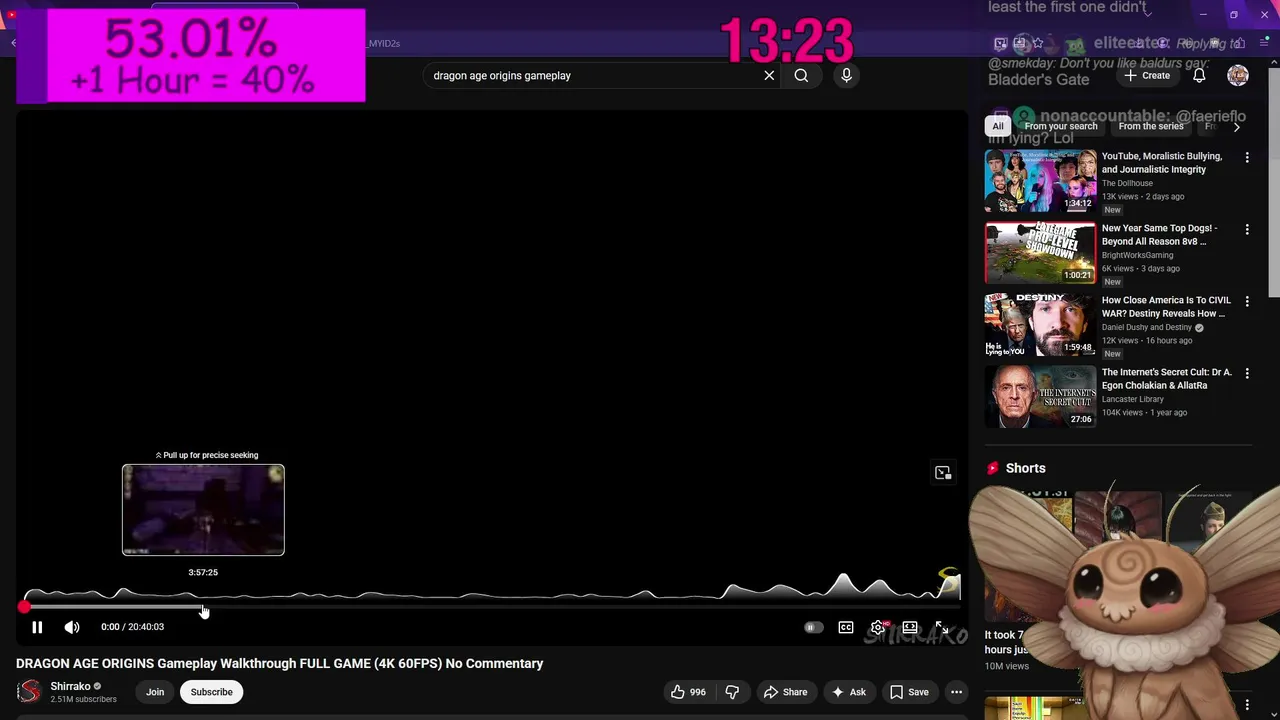Open the notifications bell
This screenshot has width=1280, height=720.
(1199, 75)
